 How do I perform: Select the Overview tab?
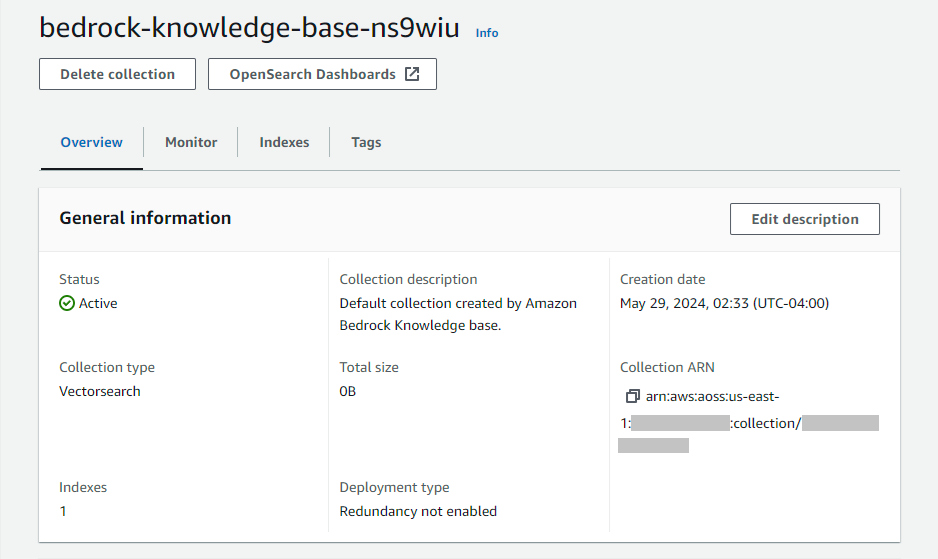tap(92, 142)
